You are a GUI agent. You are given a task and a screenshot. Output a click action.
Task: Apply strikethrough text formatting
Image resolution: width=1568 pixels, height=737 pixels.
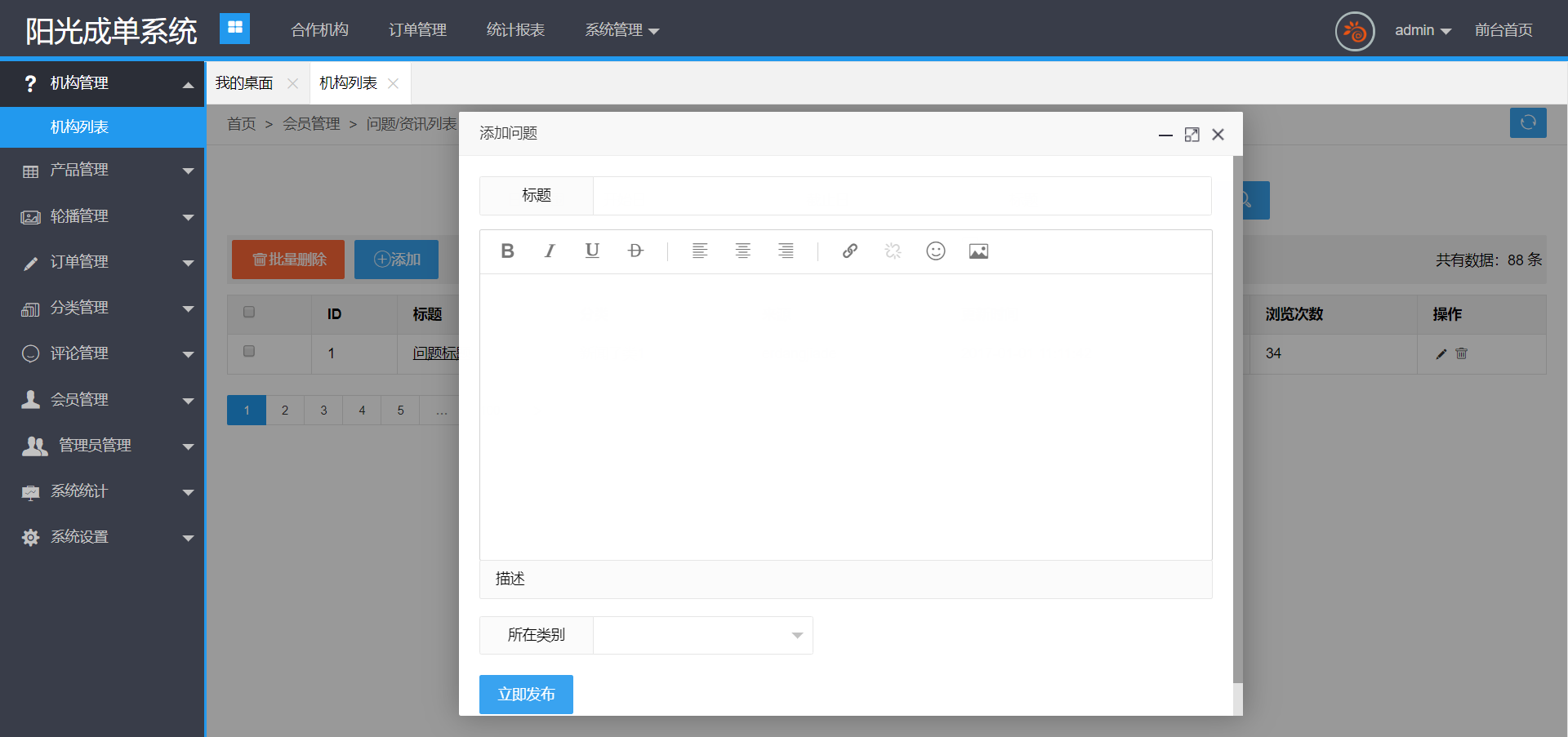click(x=635, y=251)
